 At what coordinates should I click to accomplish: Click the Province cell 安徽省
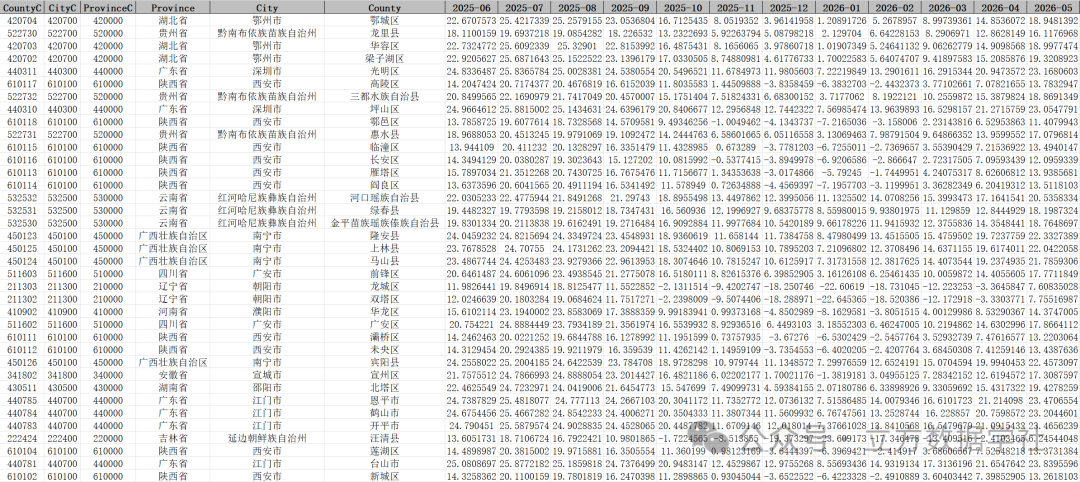point(173,375)
